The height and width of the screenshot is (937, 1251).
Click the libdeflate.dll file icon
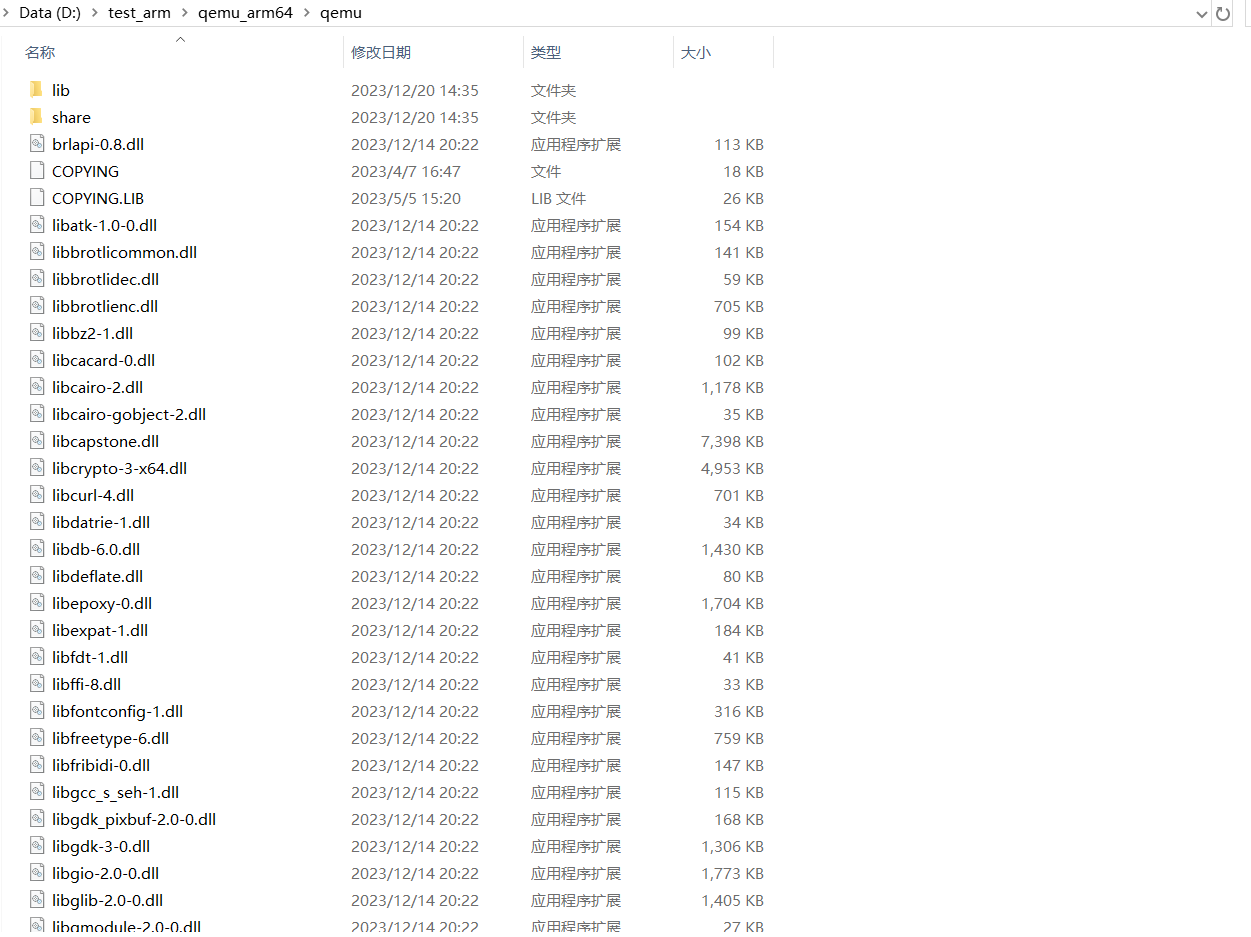37,576
